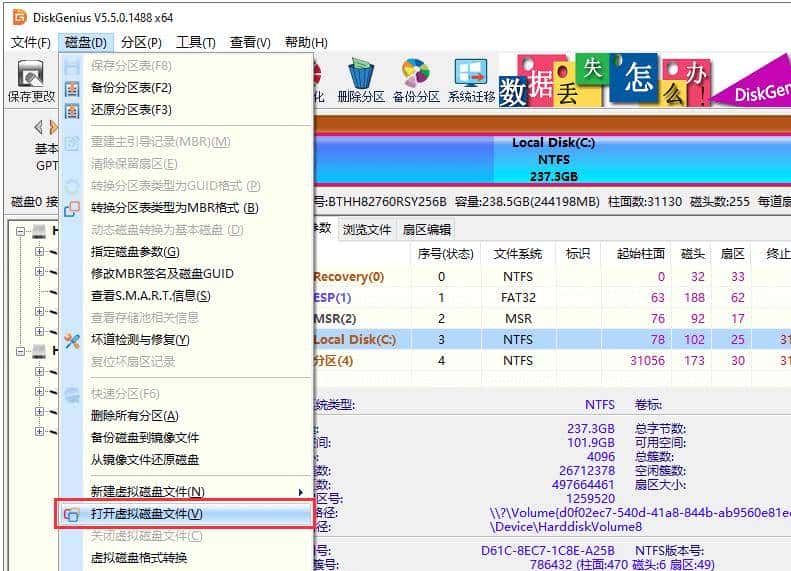Viewport: 791px width, 571px height.
Task: Open the 帮助(H) menu
Action: pos(306,42)
